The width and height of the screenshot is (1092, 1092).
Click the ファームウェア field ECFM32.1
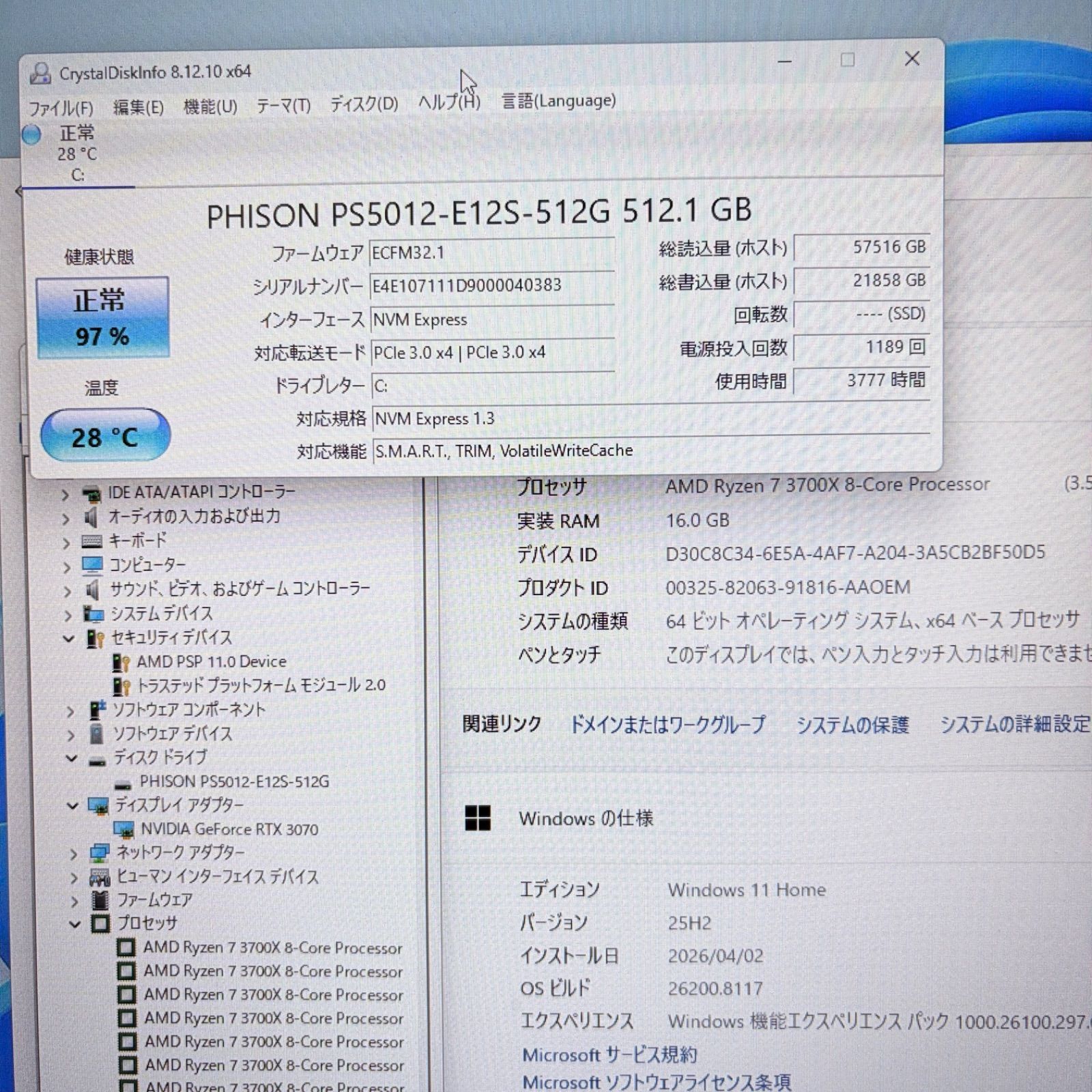(x=492, y=253)
